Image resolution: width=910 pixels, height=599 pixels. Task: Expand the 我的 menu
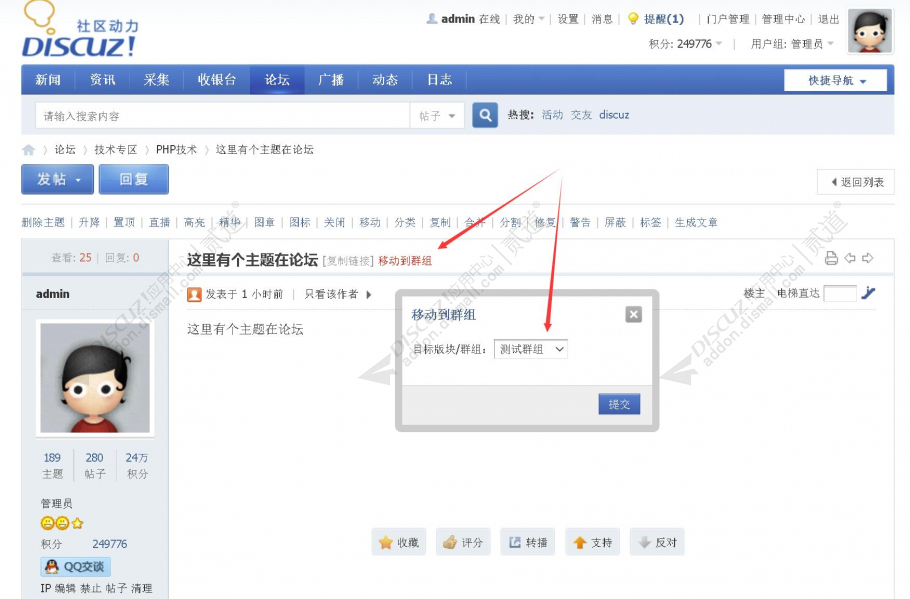(x=528, y=19)
